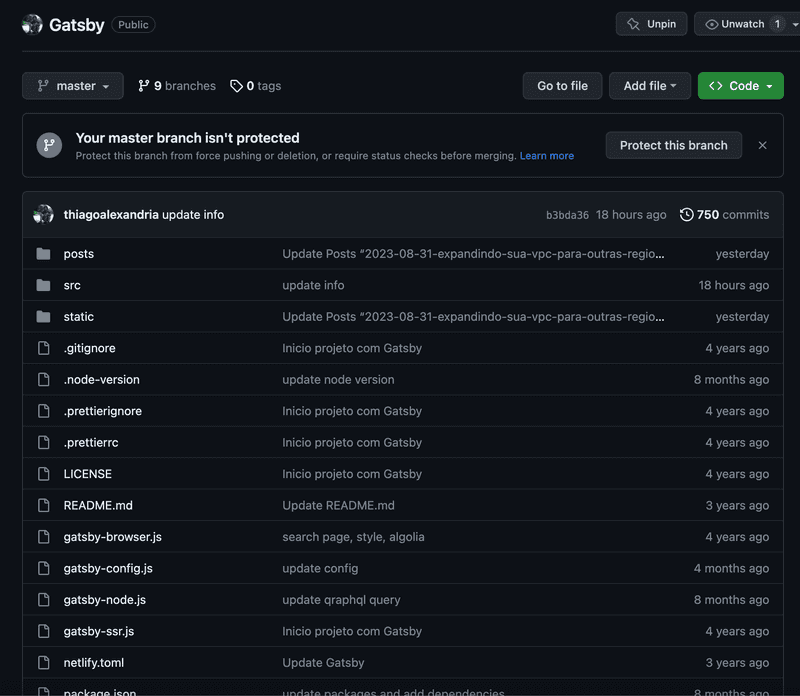Click the file icon beside .node-version
Image resolution: width=800 pixels, height=696 pixels.
(44, 380)
